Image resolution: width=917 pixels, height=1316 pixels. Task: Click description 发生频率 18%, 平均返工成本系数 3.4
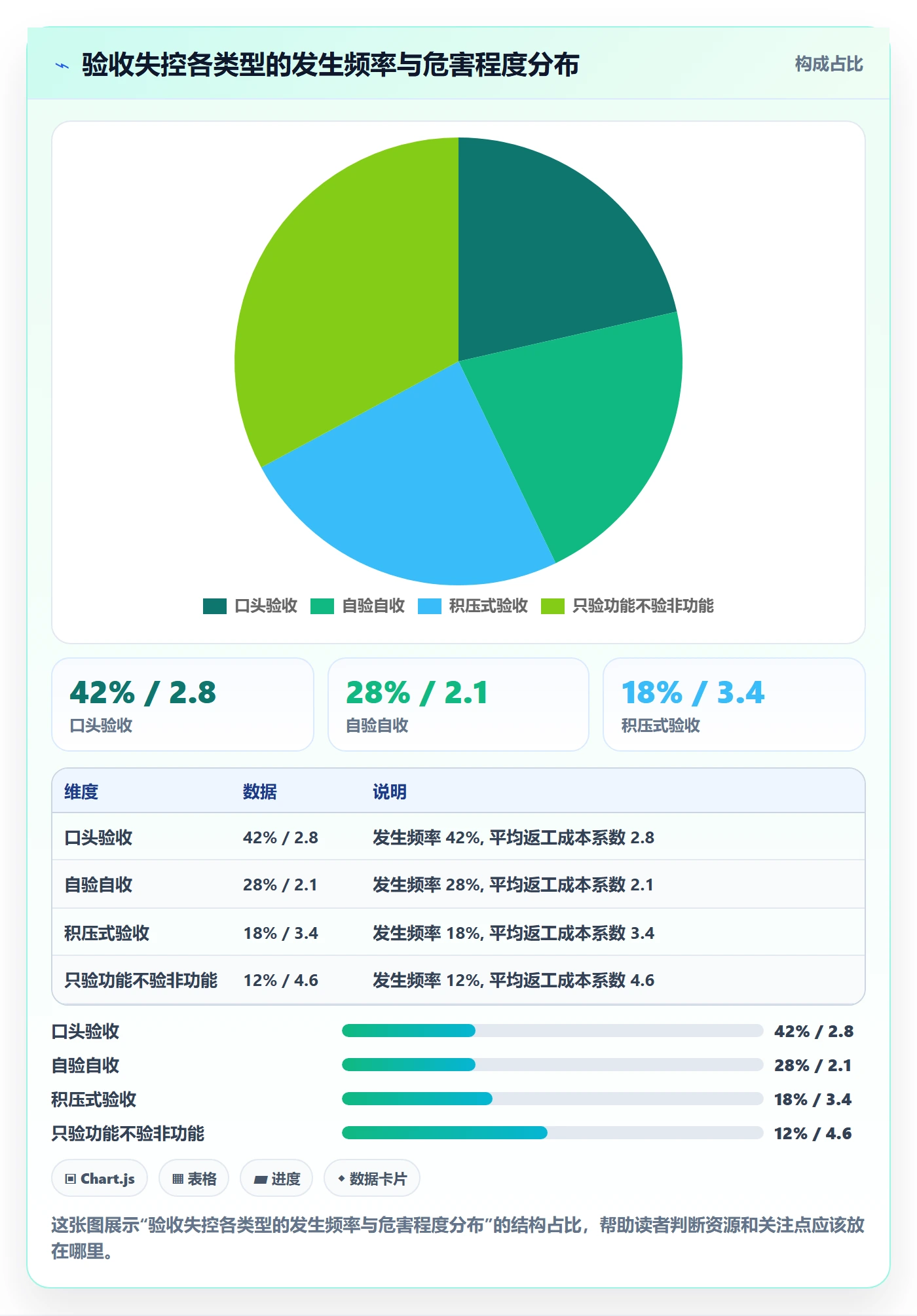[514, 933]
